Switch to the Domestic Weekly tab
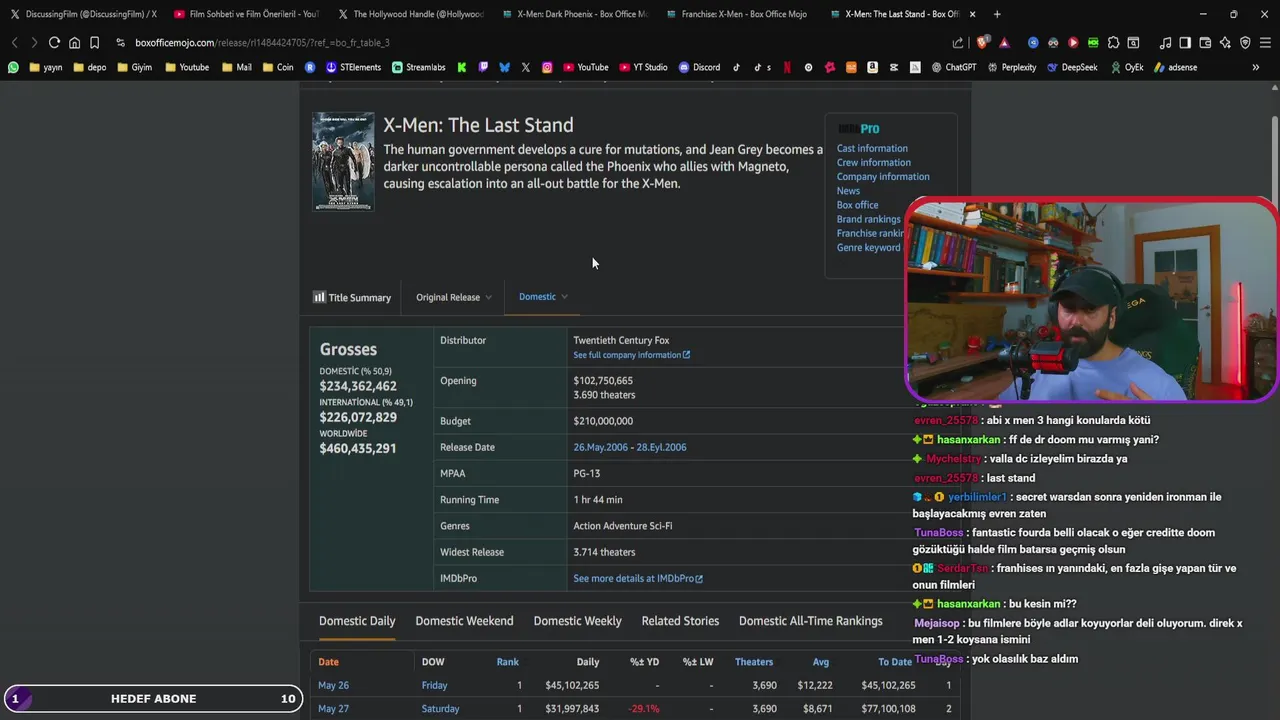The height and width of the screenshot is (720, 1280). tap(577, 621)
